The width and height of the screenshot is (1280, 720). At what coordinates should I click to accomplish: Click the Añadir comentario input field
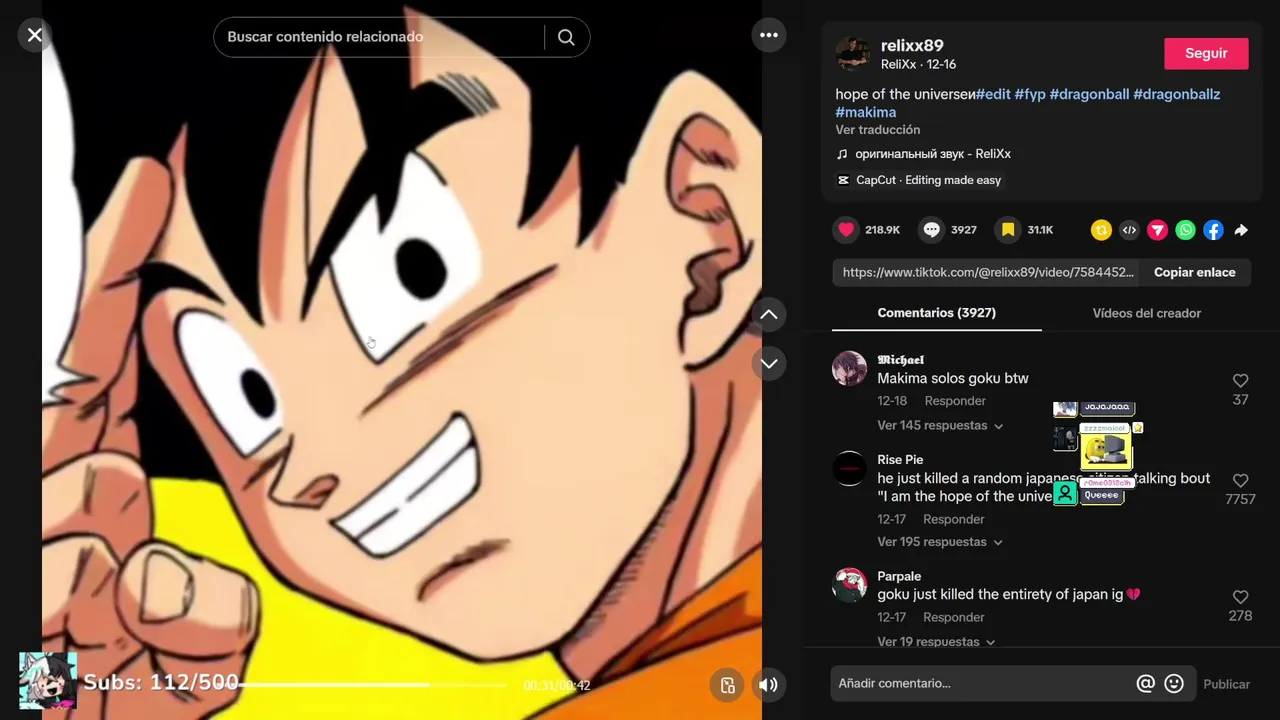click(x=982, y=684)
